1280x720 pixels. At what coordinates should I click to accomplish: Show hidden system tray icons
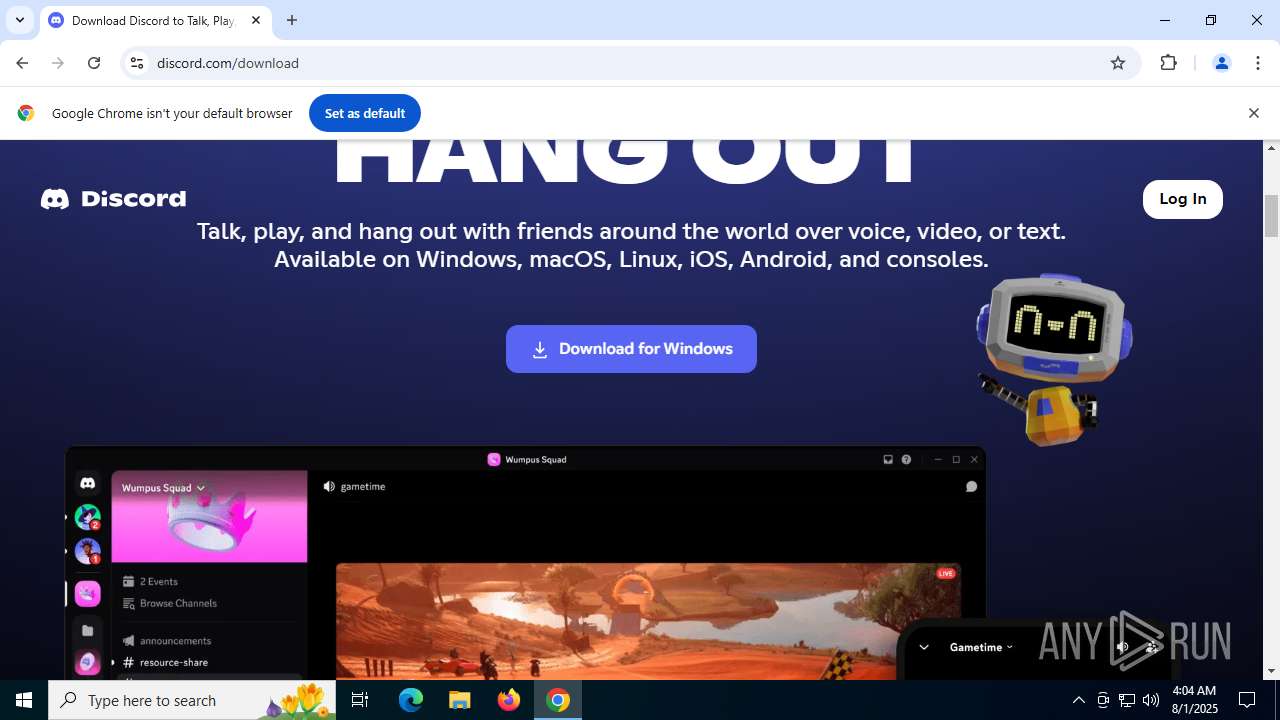pos(1078,700)
